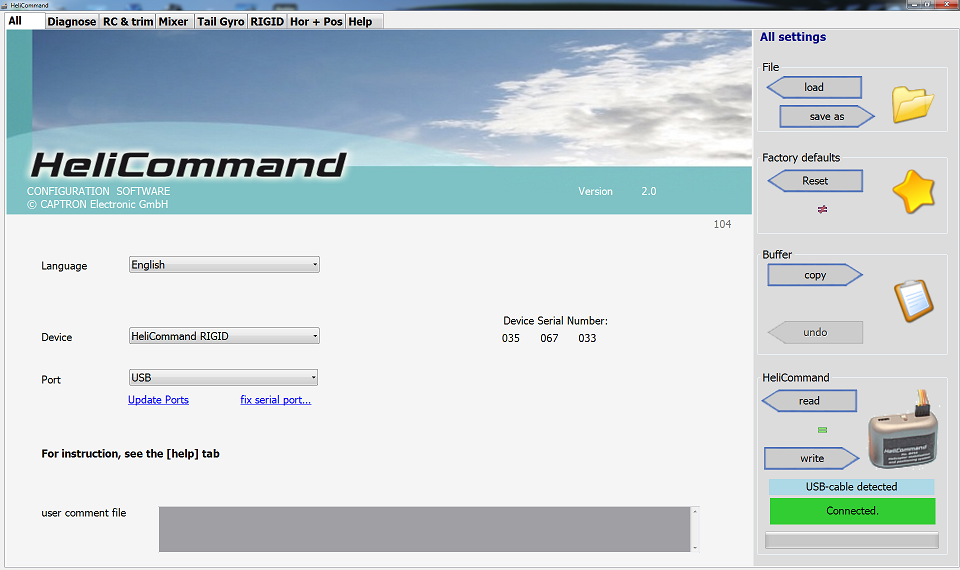The height and width of the screenshot is (570, 960).
Task: Click the USB-cable detected status label
Action: tap(852, 487)
